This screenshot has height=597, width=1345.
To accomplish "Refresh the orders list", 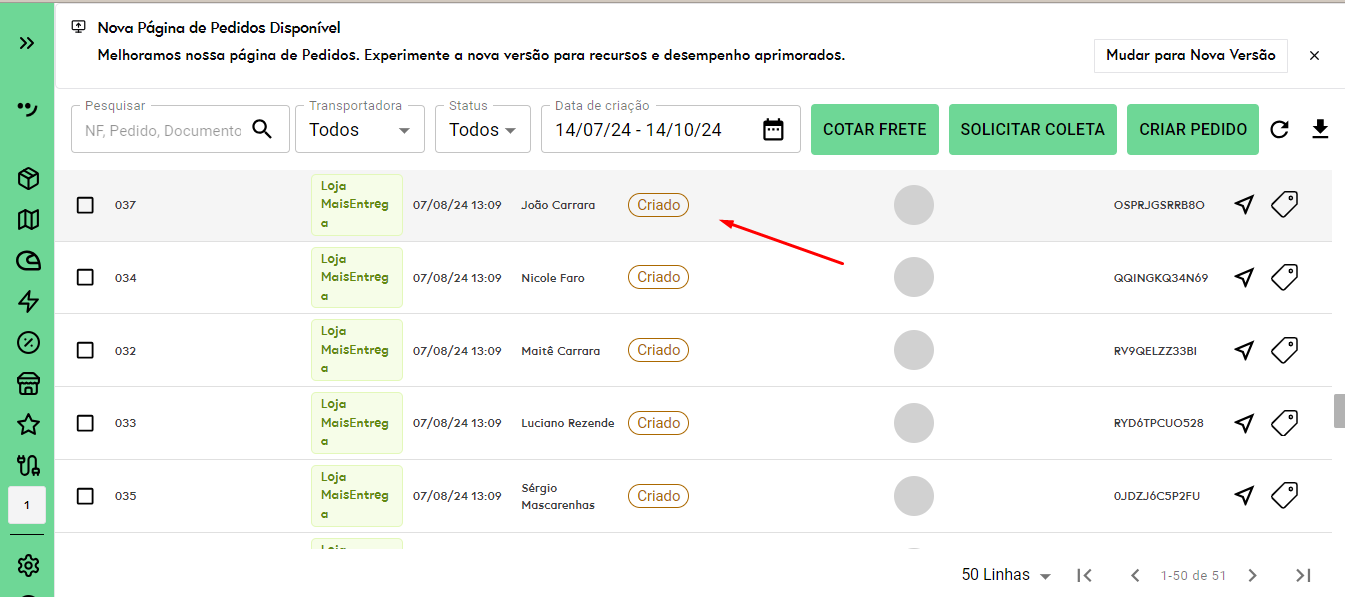I will [x=1280, y=129].
